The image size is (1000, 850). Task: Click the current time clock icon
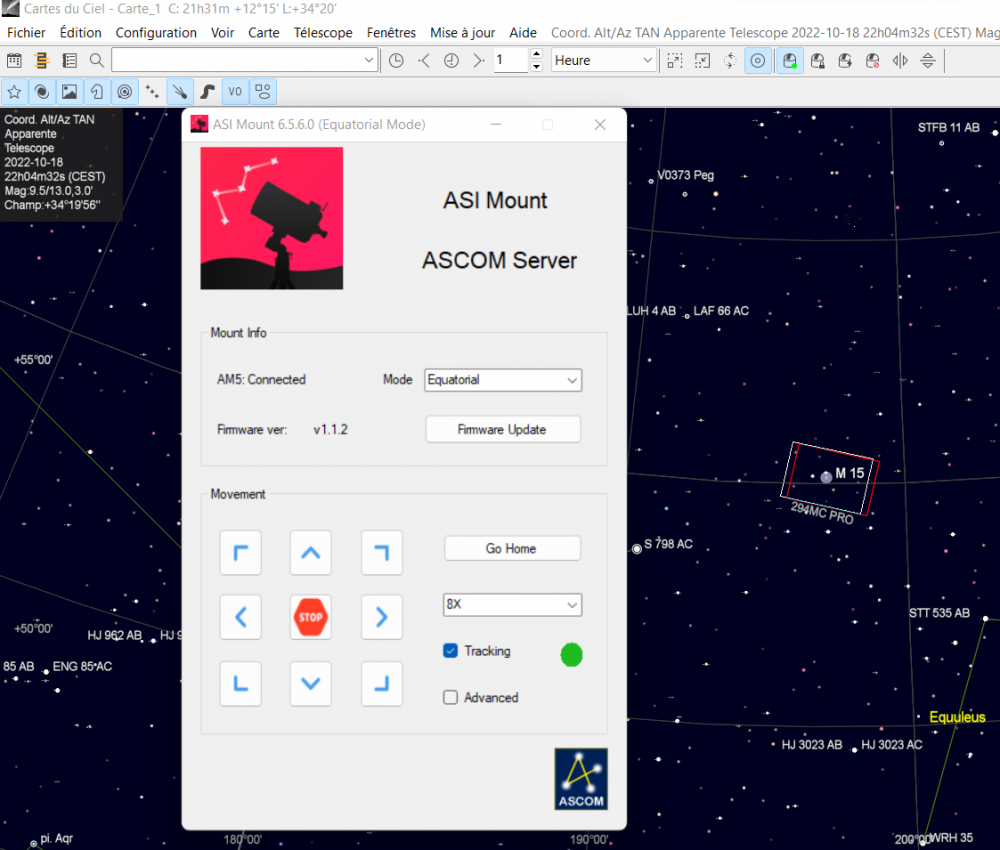(451, 61)
